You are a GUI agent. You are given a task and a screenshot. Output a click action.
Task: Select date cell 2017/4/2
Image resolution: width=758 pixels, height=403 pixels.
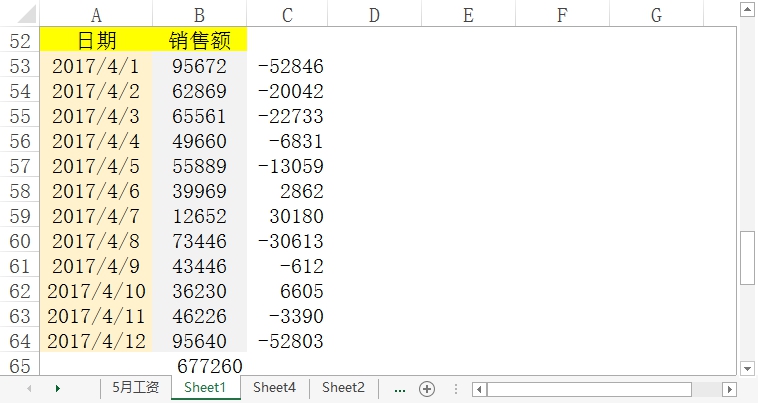pos(96,90)
